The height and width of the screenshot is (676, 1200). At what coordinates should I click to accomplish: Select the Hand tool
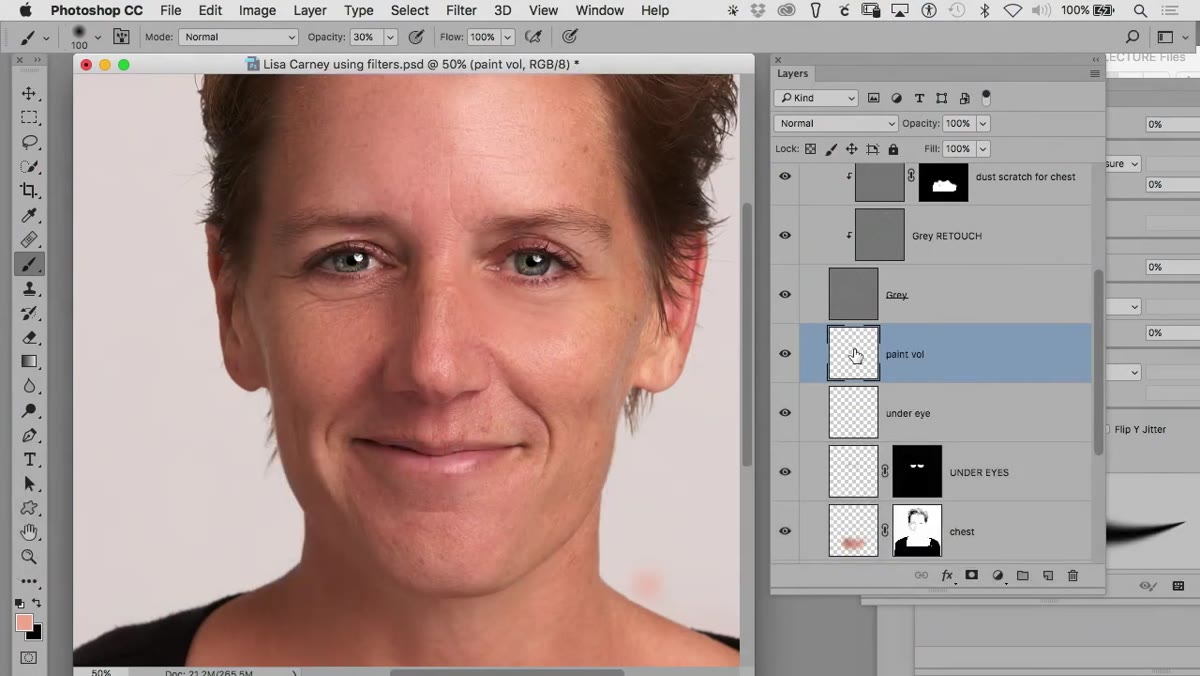[29, 532]
